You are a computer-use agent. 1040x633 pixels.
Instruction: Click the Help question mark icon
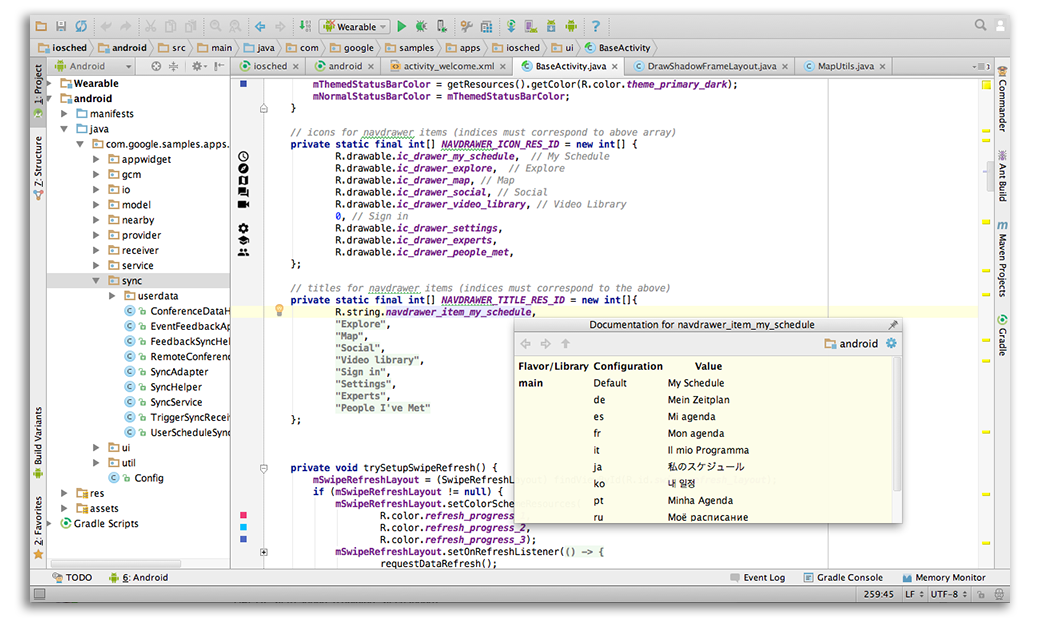coord(596,27)
